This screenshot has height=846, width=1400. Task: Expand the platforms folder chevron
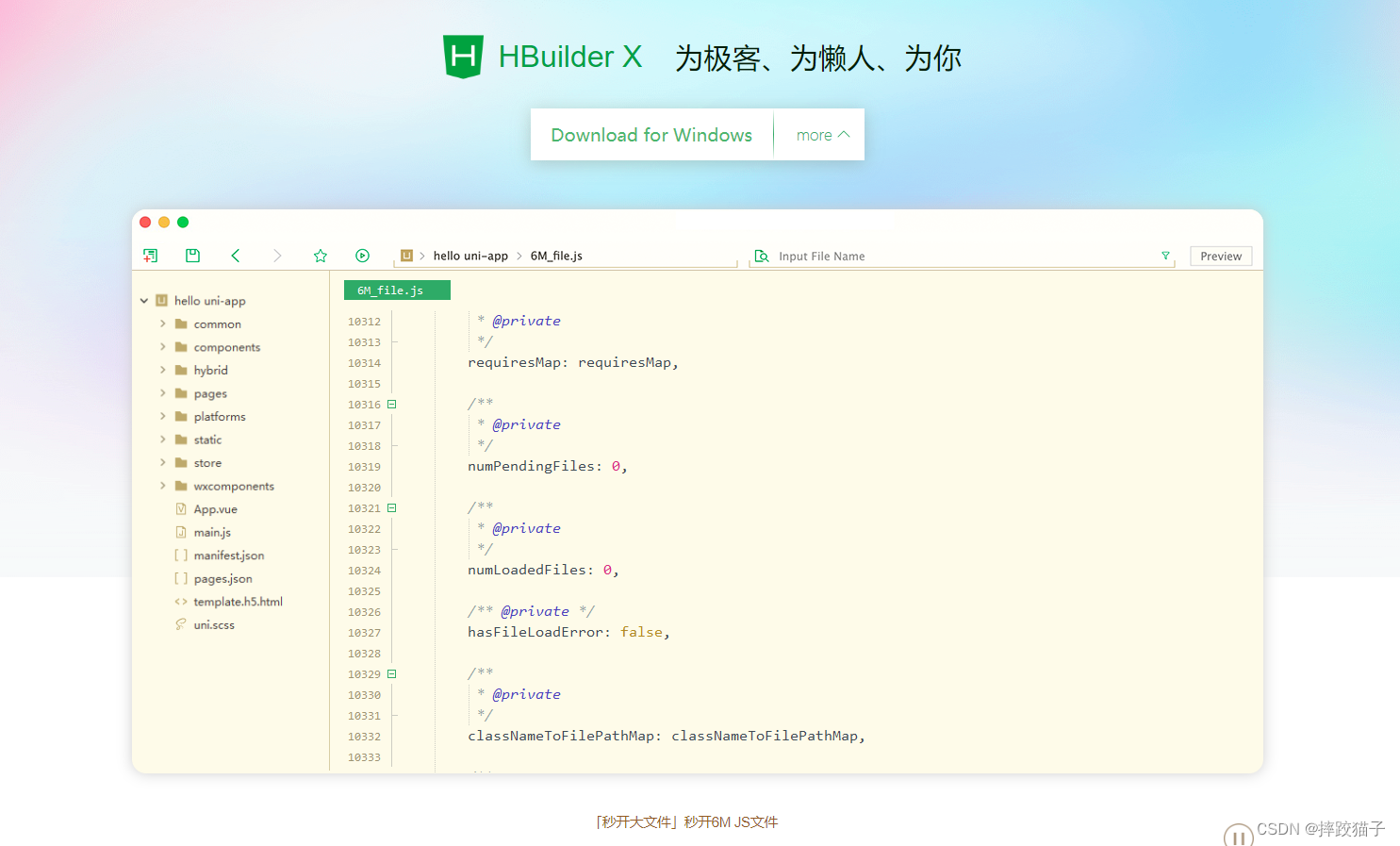click(x=163, y=416)
